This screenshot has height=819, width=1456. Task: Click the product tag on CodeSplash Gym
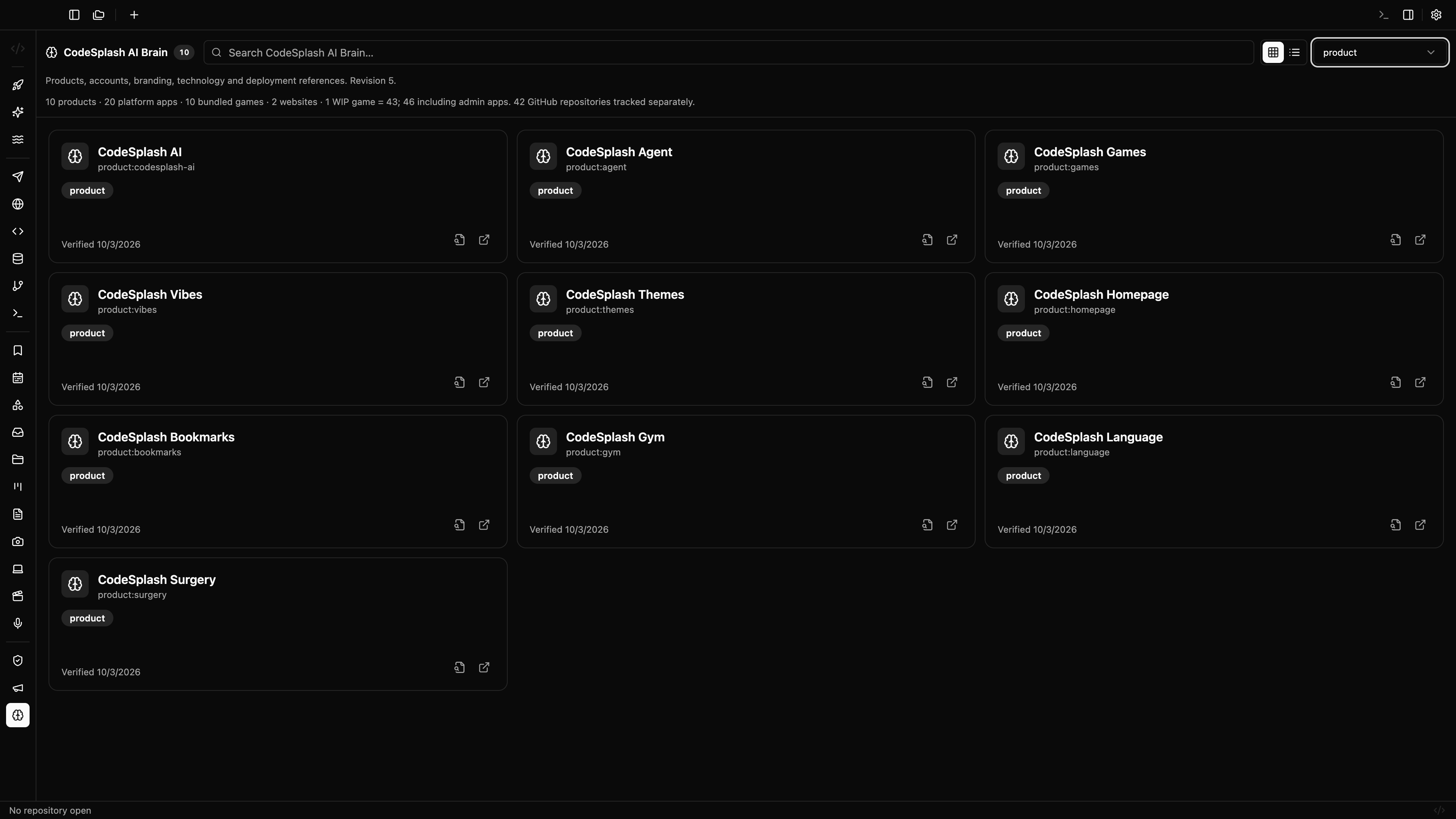[555, 476]
